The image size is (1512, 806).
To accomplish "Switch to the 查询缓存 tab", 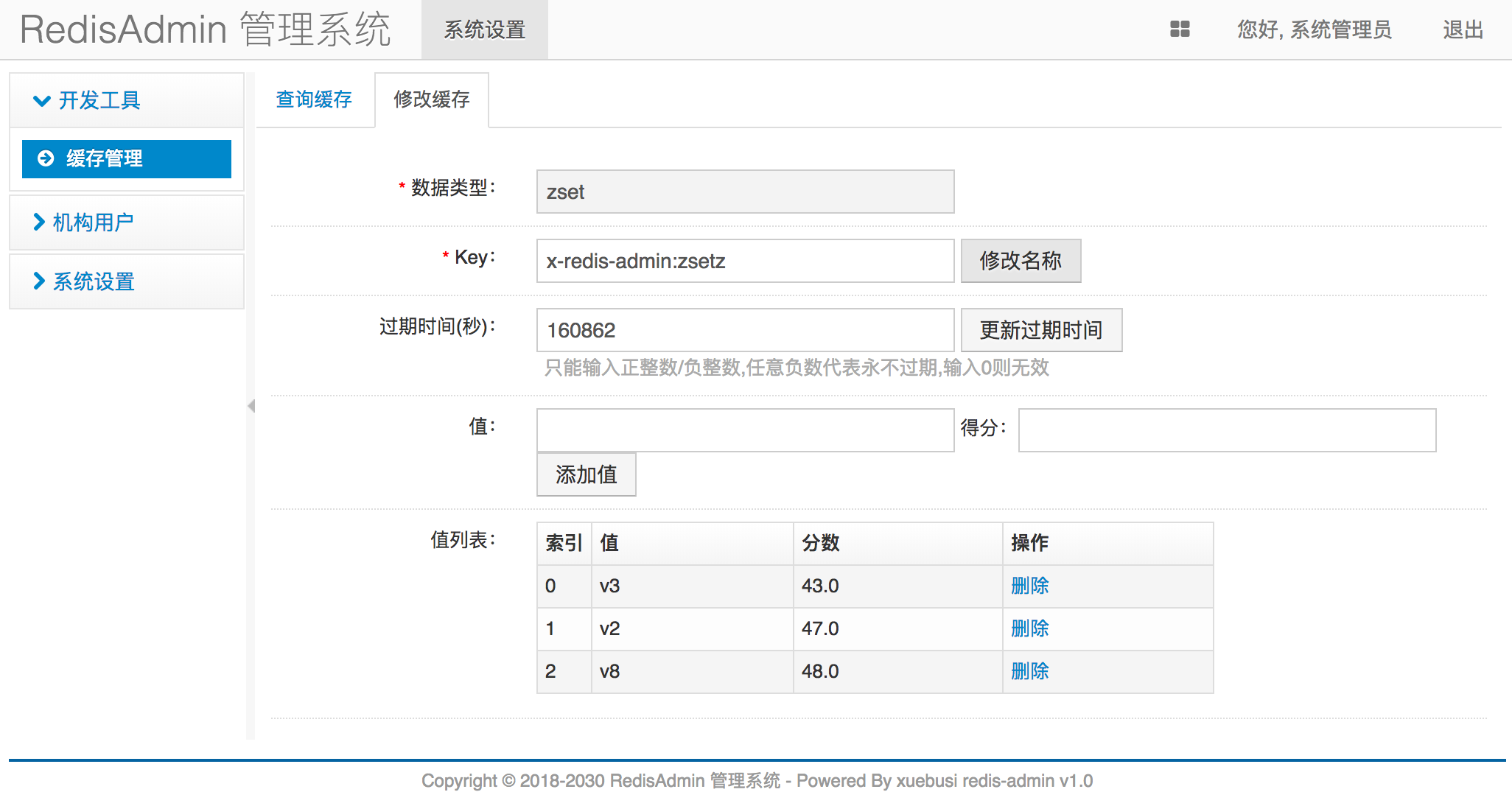I will (x=314, y=99).
